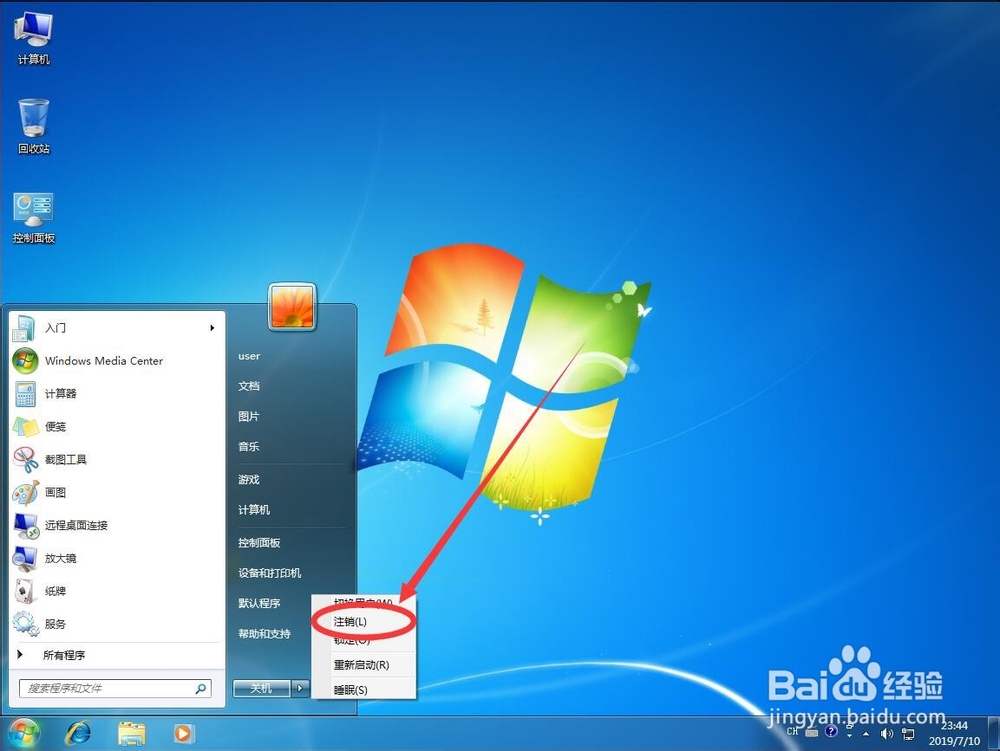Click the 纸牌 solitaire card icon
The height and width of the screenshot is (751, 1000).
[24, 592]
